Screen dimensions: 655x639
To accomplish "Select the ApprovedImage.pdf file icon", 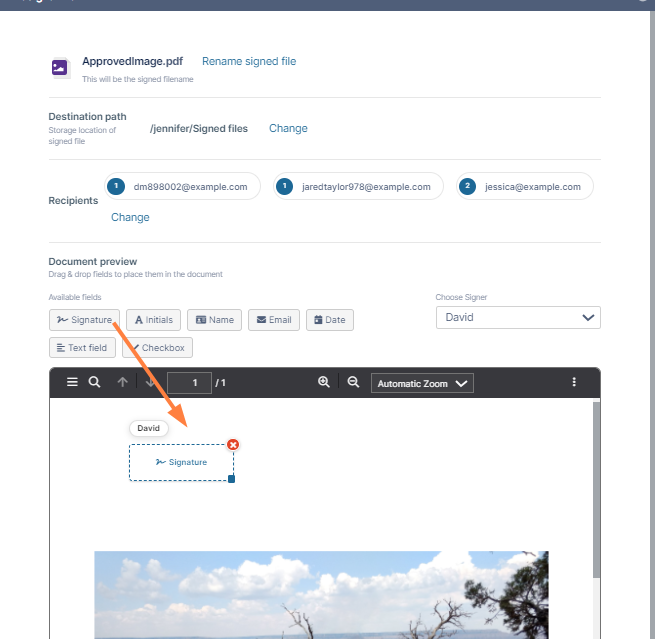I will coord(60,68).
